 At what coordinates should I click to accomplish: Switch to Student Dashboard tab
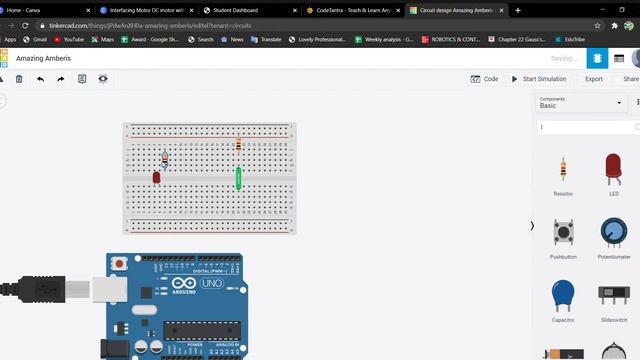[x=250, y=10]
